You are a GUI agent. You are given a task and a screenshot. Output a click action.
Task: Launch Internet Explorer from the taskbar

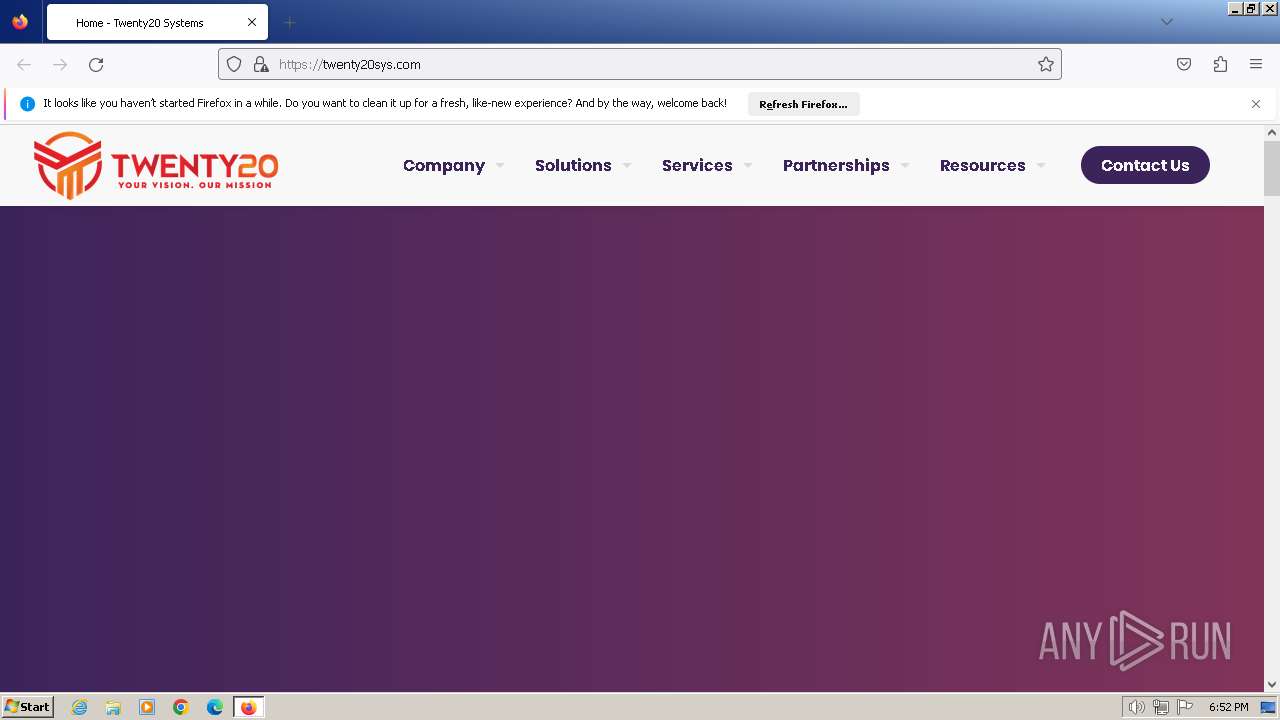79,707
